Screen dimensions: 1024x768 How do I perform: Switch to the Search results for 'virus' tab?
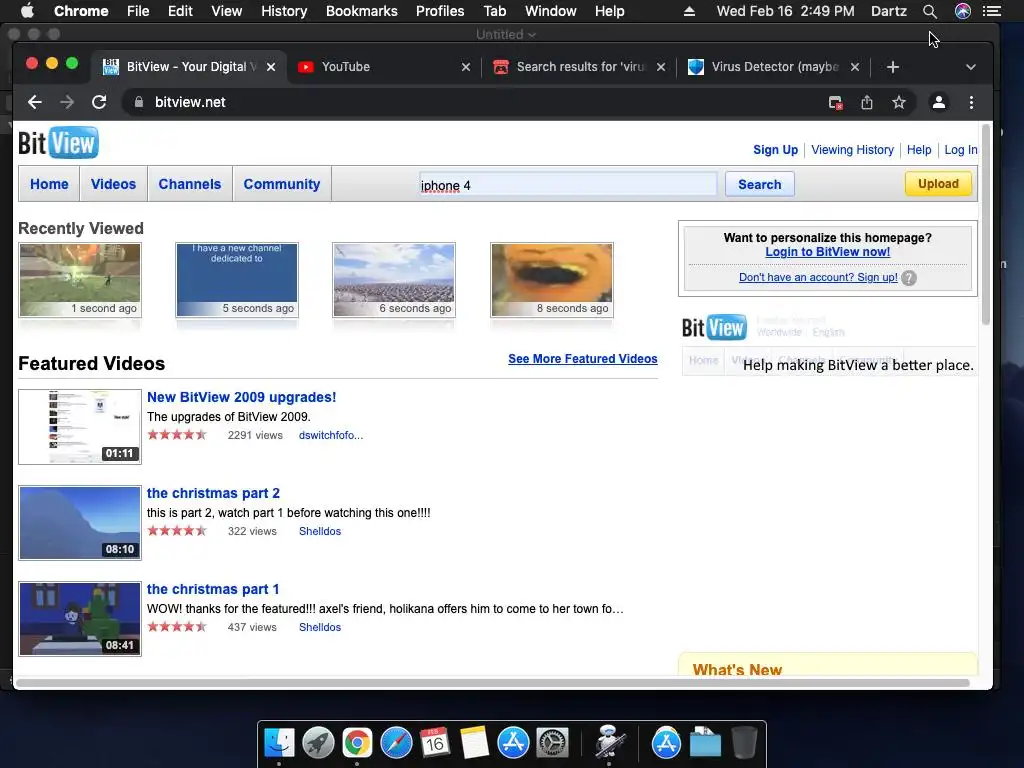(x=580, y=67)
